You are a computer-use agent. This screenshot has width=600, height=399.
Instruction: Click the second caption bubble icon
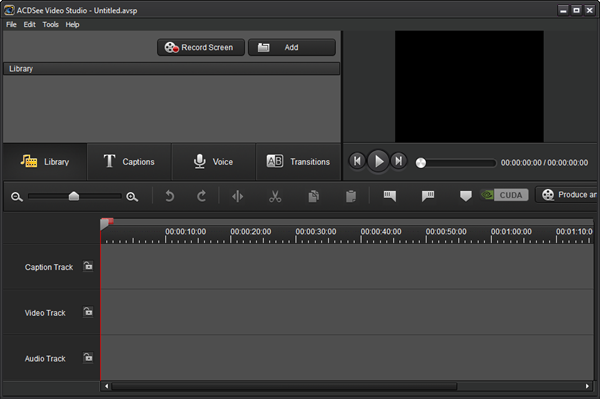(427, 196)
